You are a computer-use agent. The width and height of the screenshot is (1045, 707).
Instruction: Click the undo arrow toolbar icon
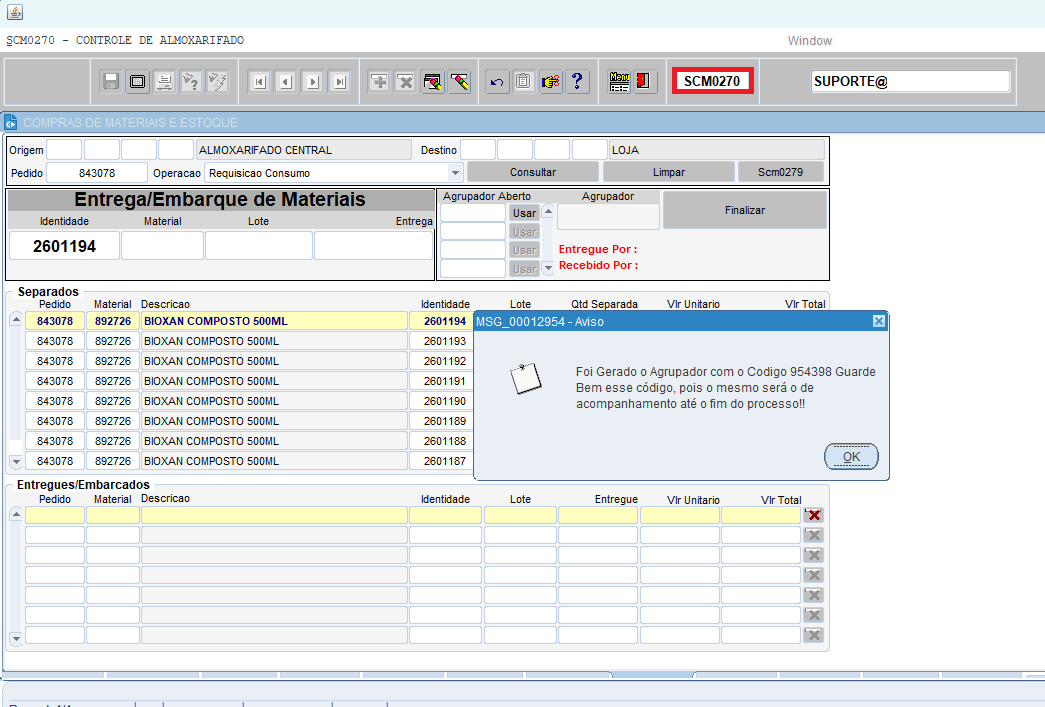(x=497, y=82)
